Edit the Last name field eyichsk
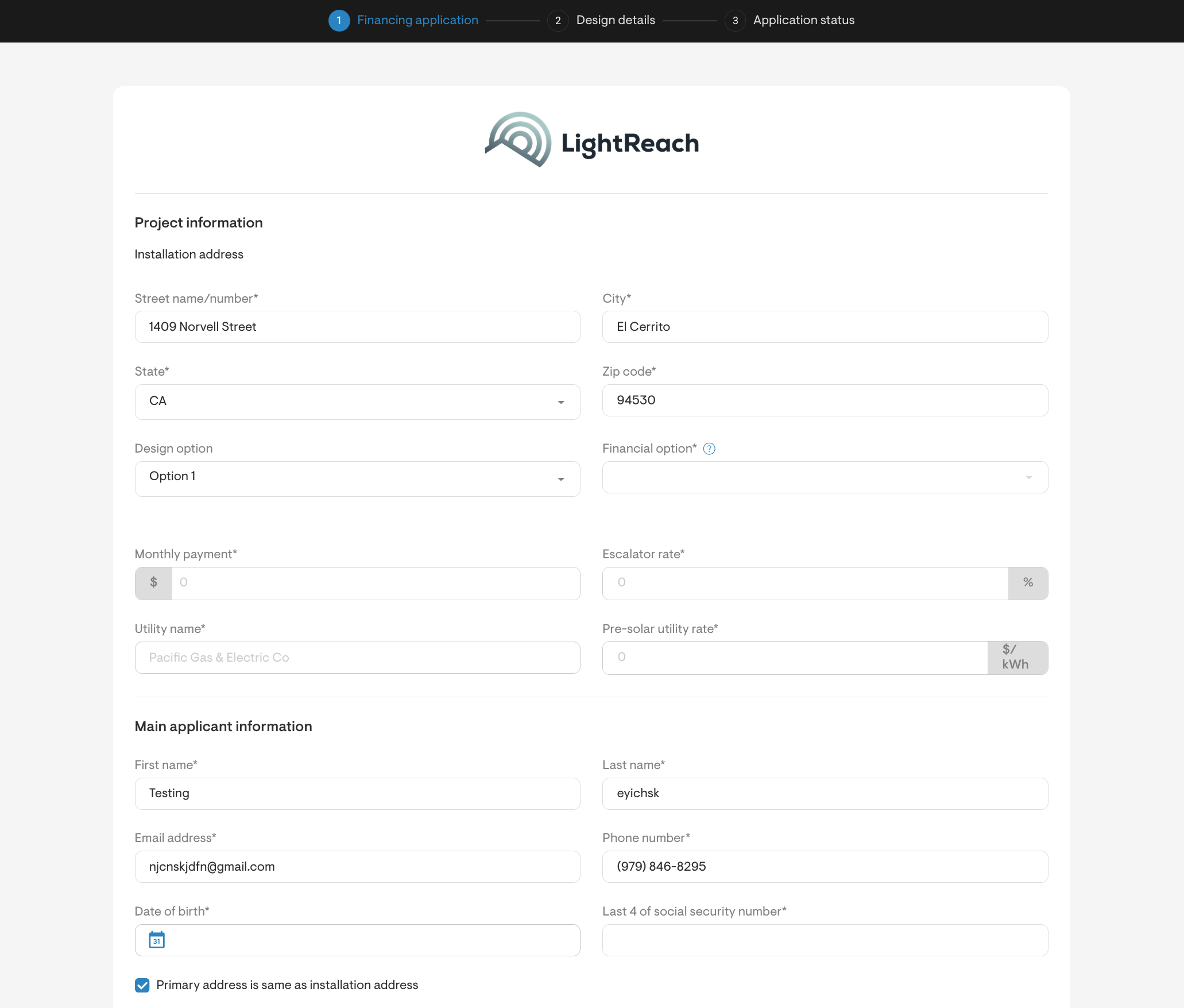 [825, 794]
